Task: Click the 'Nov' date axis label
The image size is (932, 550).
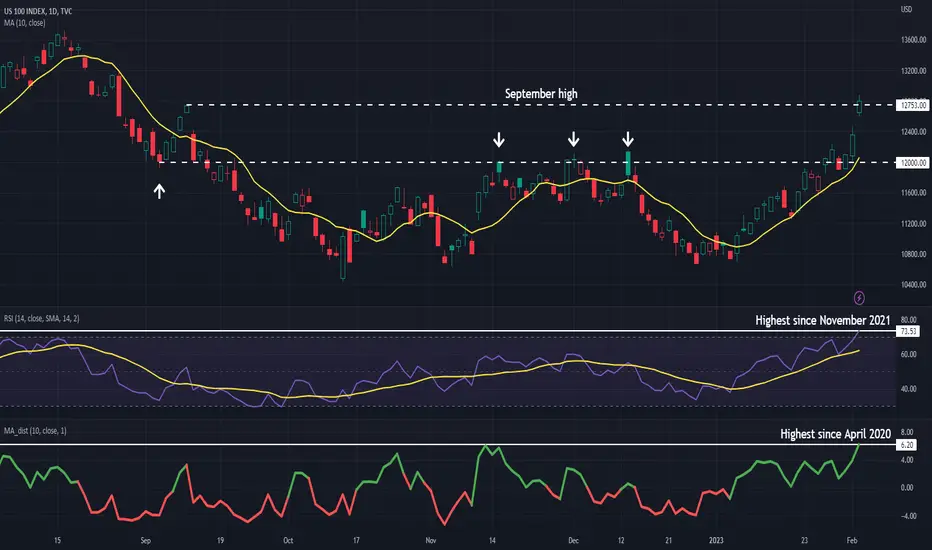Action: [431, 540]
